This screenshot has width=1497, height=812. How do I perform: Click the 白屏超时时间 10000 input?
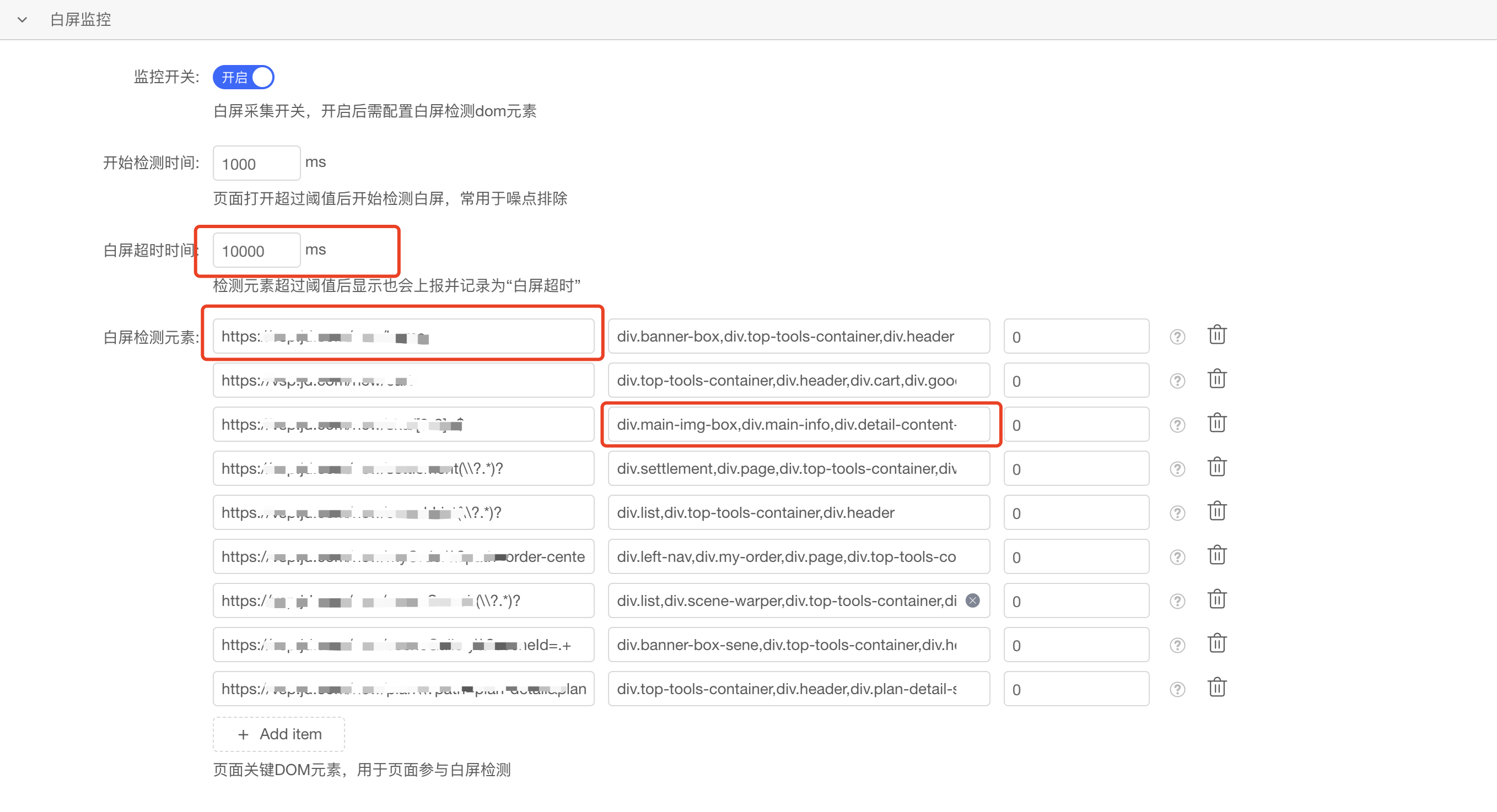(256, 251)
